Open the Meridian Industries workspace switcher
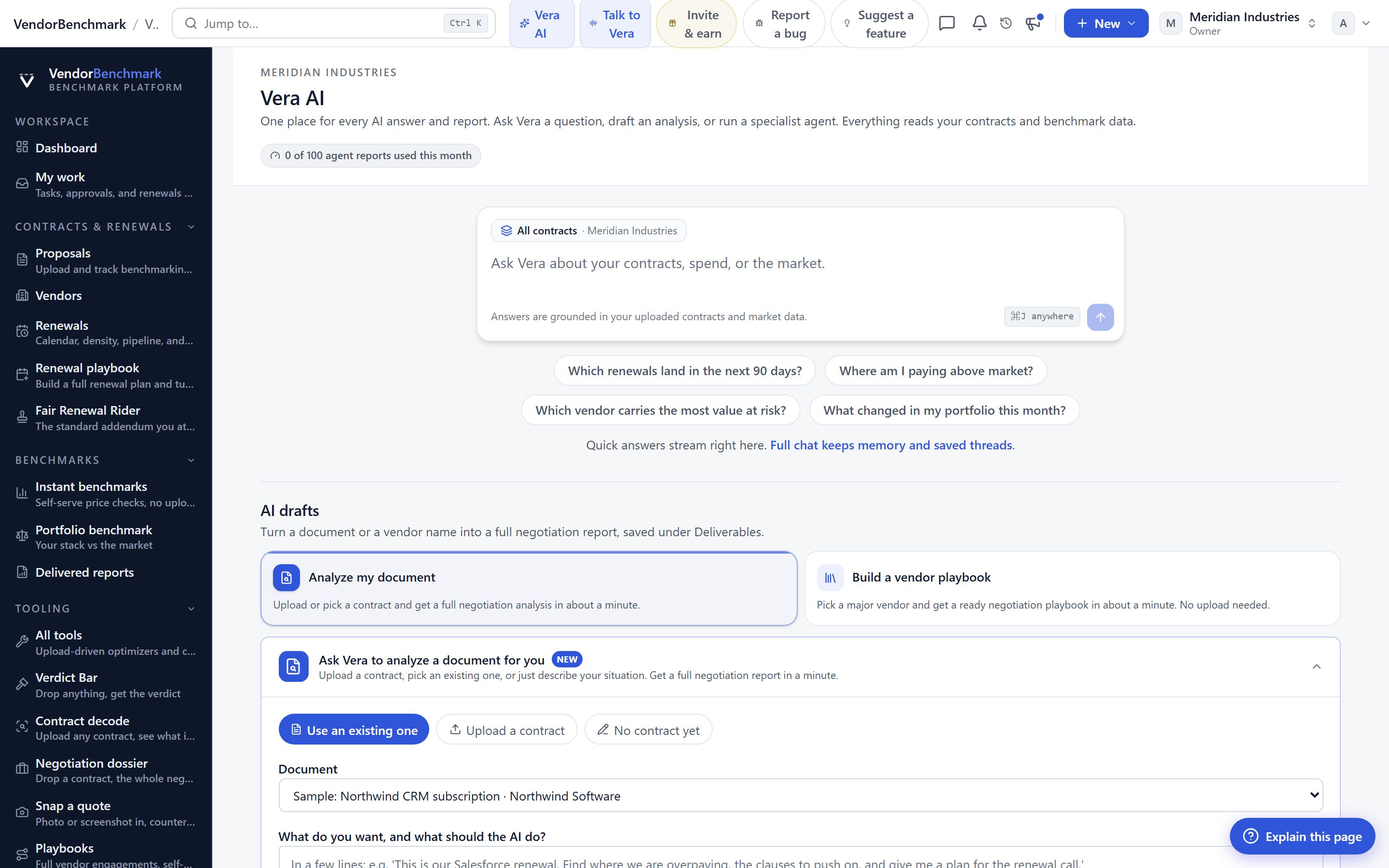 1238,24
